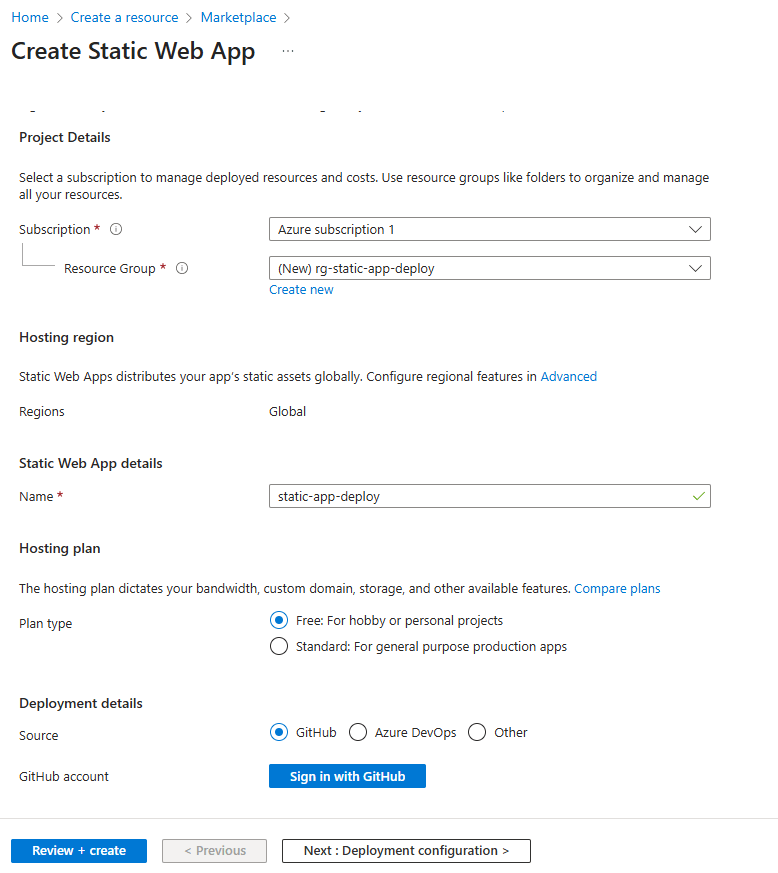This screenshot has width=778, height=873.
Task: Click the Global regions value
Action: point(287,411)
